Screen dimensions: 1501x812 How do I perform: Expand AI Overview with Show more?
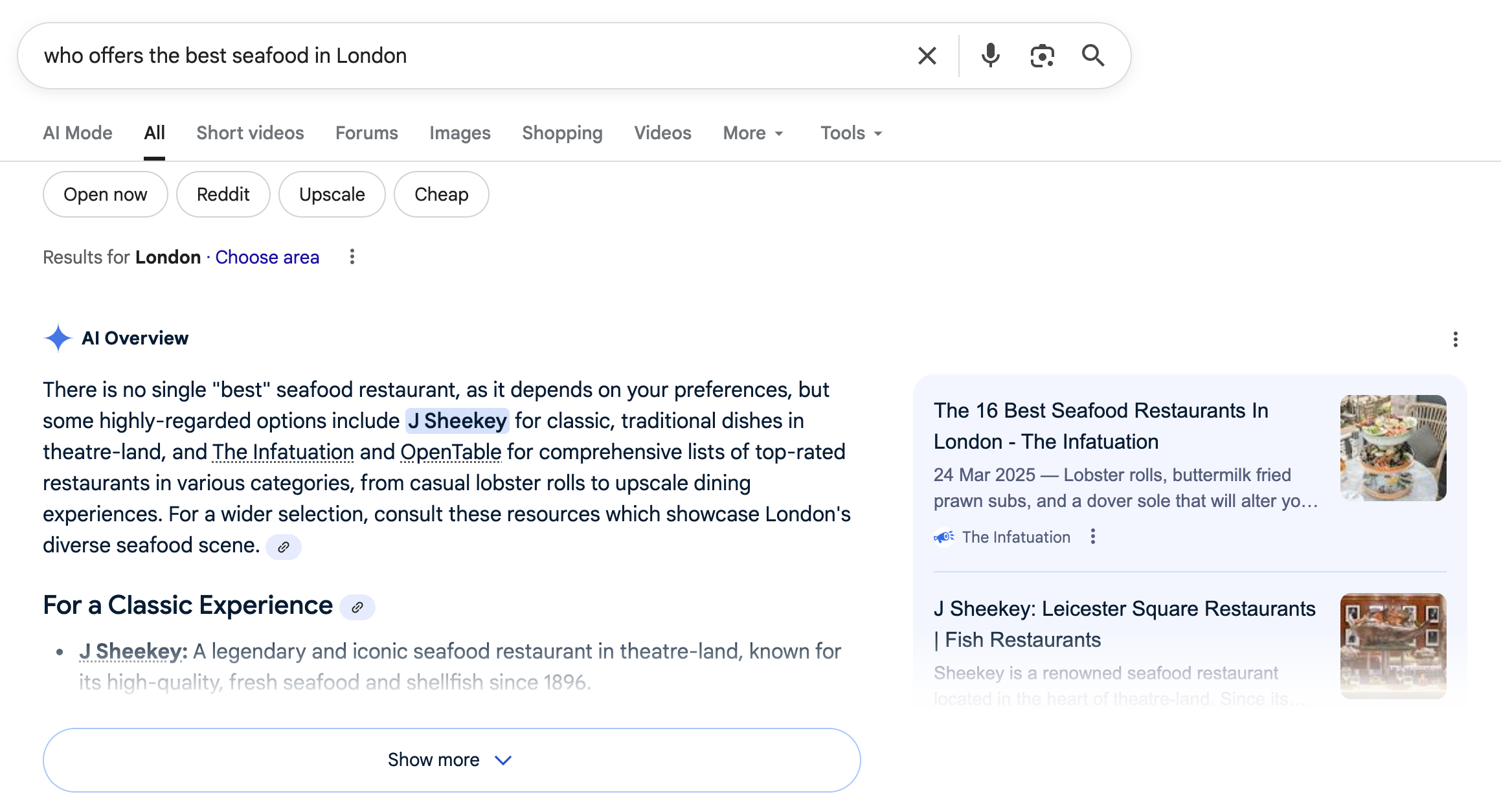[451, 760]
